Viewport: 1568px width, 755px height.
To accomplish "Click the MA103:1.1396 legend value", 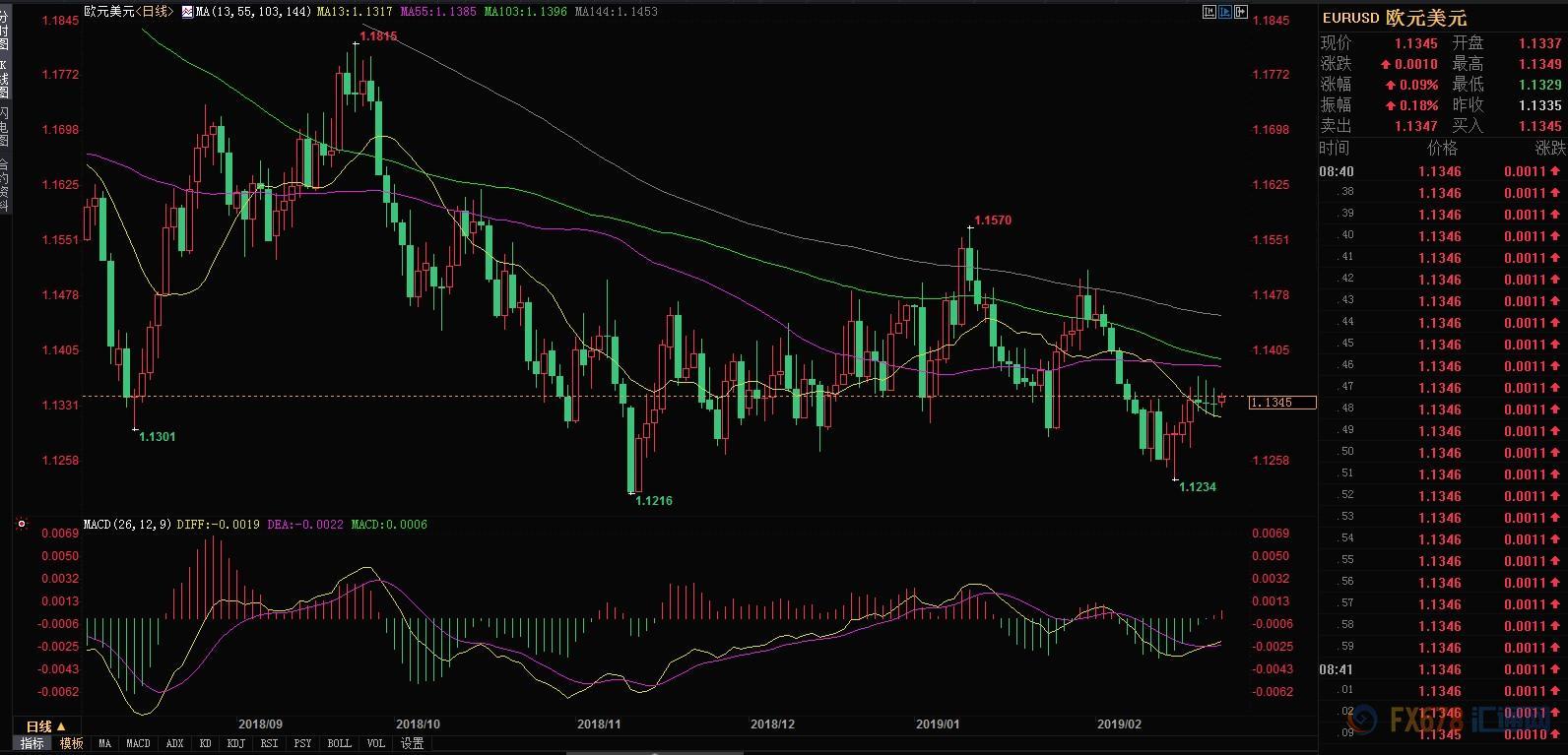I will point(524,12).
